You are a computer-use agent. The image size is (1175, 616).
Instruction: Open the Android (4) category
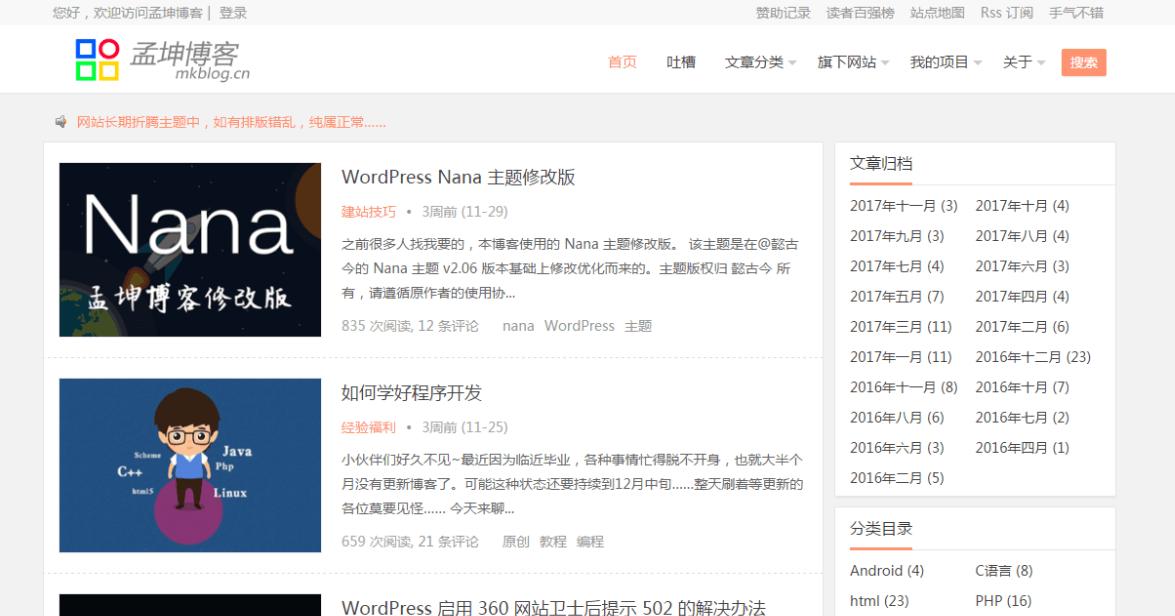coord(886,570)
